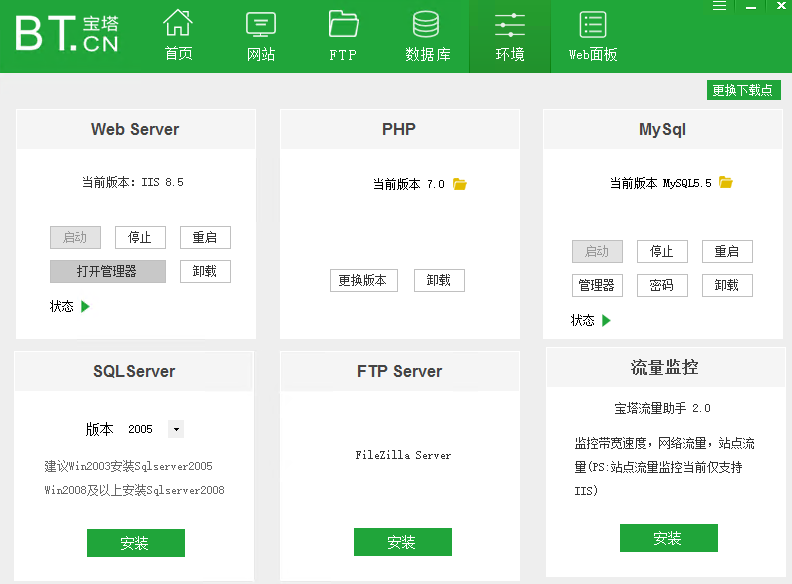
Task: Click the PHP 当前版本 7.0 text
Action: pyautogui.click(x=409, y=184)
